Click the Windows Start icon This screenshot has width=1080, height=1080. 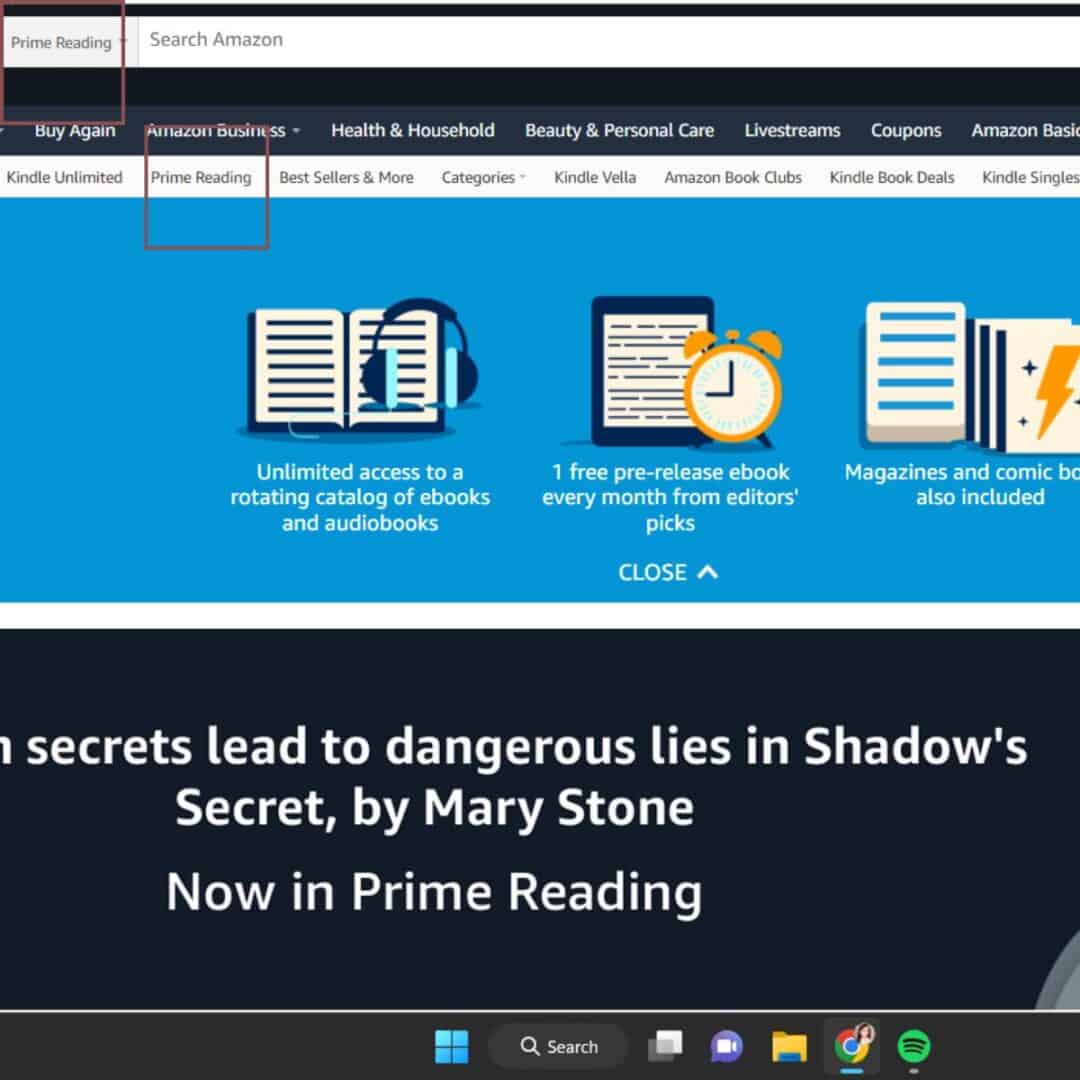[451, 1047]
